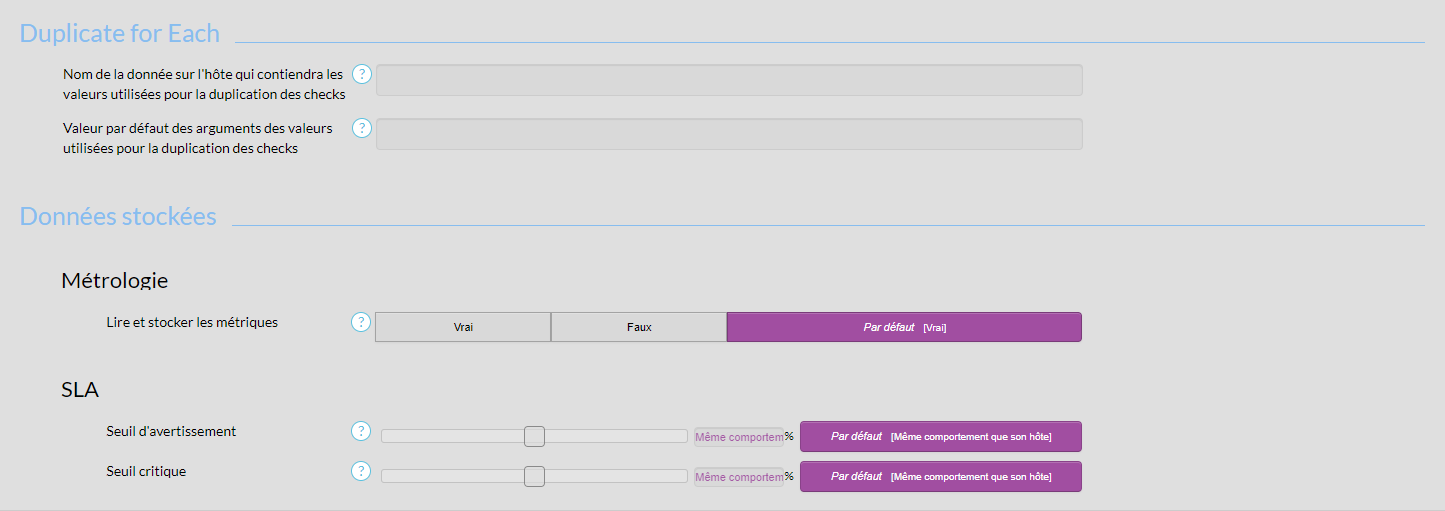Click Par défaut button for Seuil d'avertissement
Viewport: 1445px width, 511px height.
tap(940, 436)
